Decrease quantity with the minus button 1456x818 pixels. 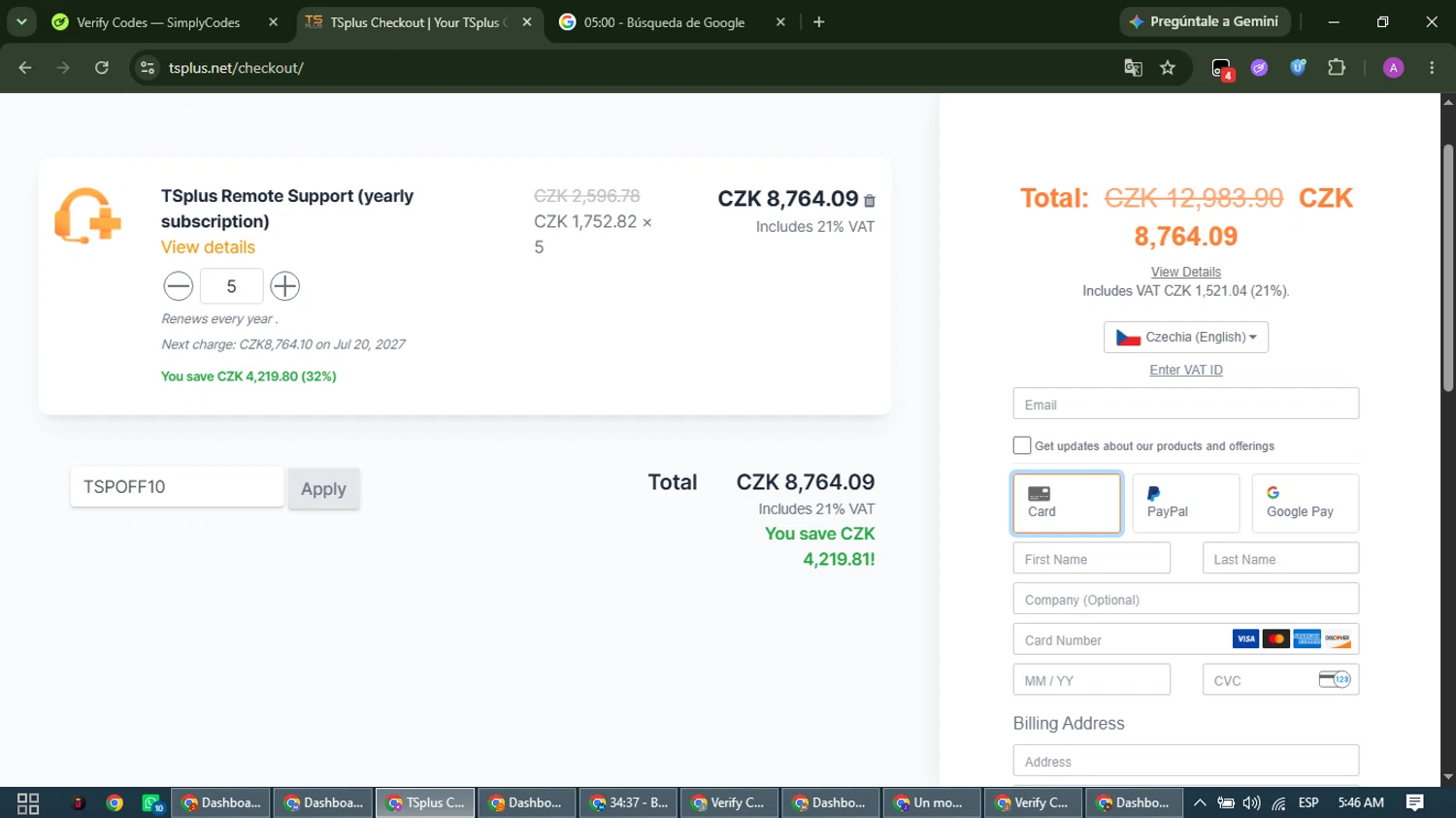pyautogui.click(x=179, y=286)
